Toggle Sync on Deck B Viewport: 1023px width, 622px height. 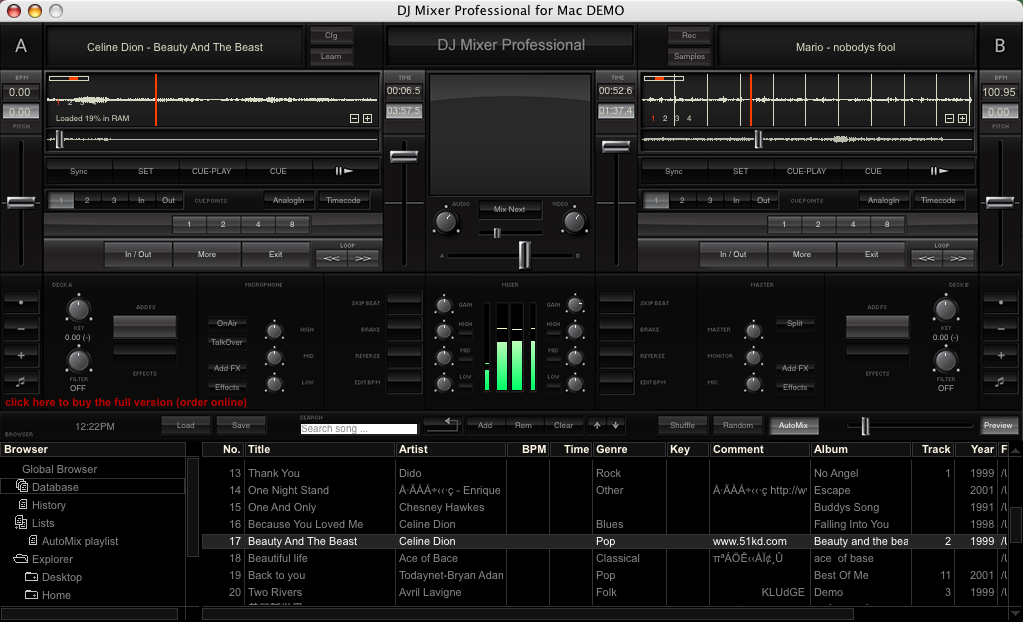[x=674, y=171]
